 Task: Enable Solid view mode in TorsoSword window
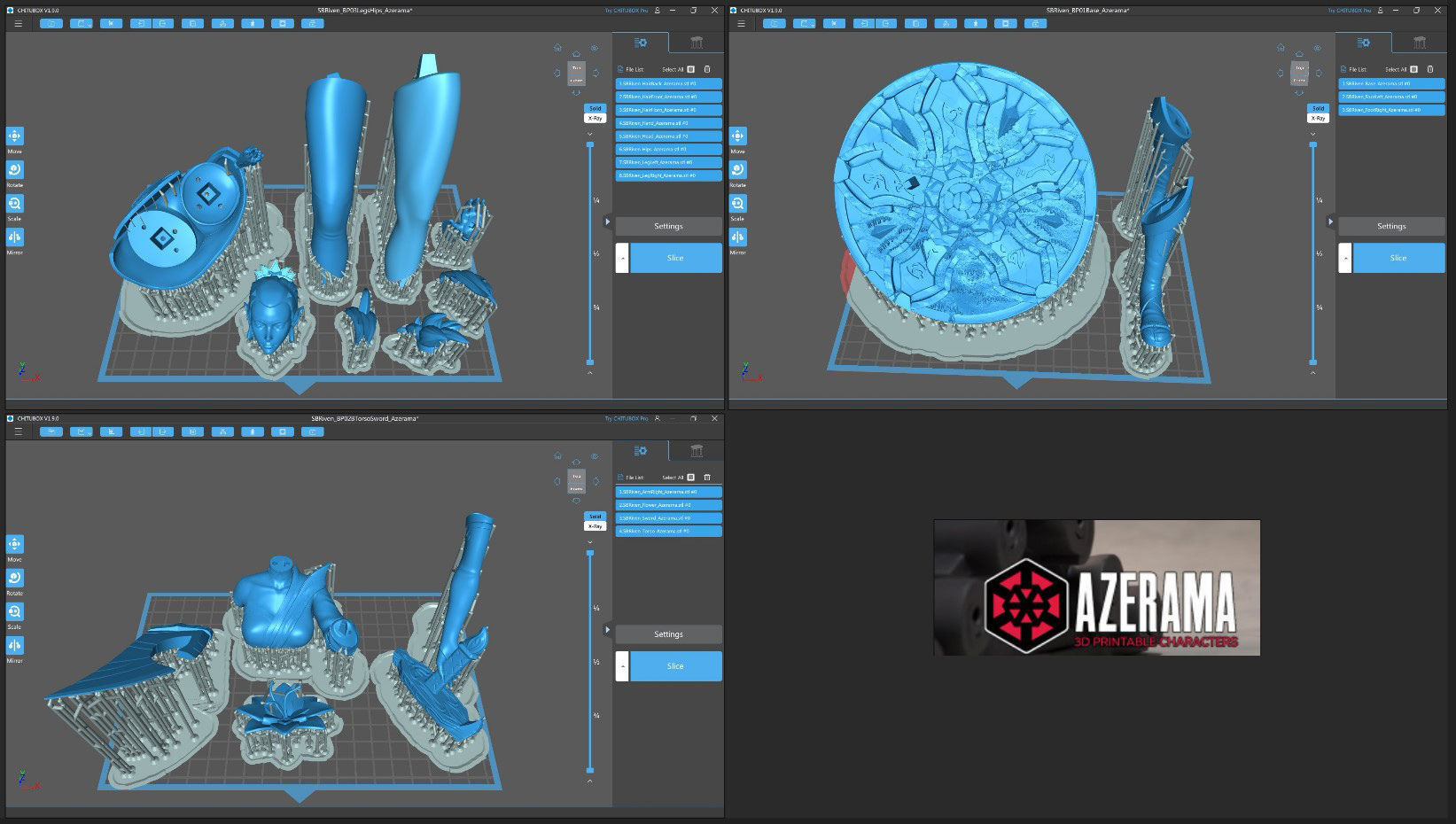pyautogui.click(x=595, y=516)
